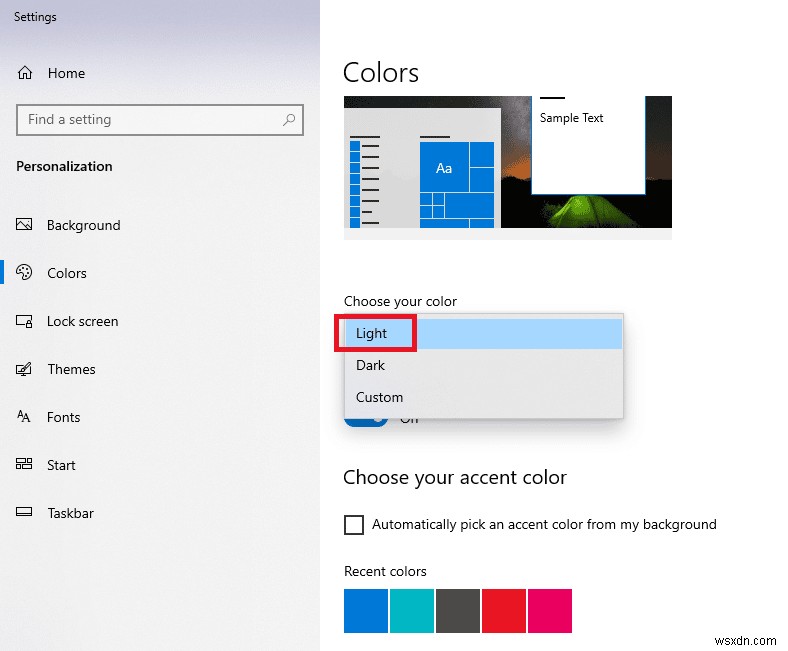Go to Background settings
Viewport: 788px width, 651px height.
pyautogui.click(x=160, y=225)
